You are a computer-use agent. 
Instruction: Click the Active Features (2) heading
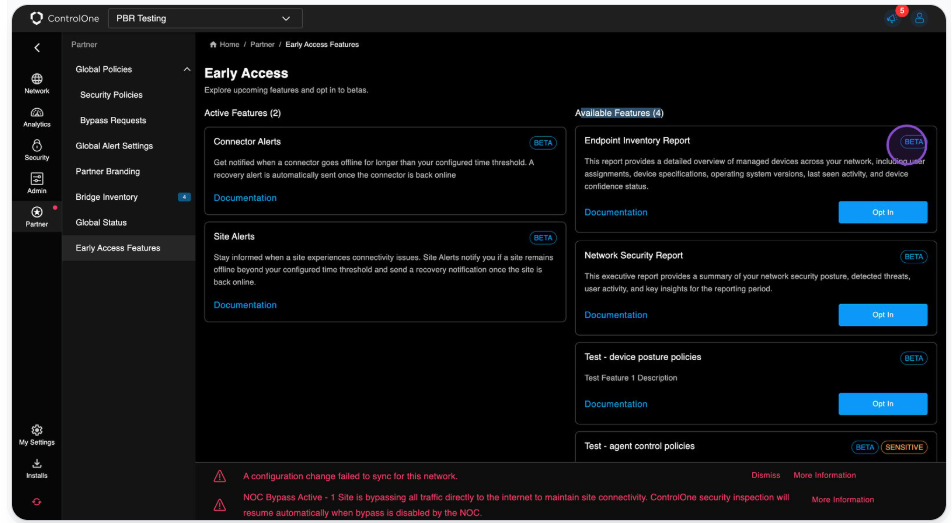(x=242, y=113)
